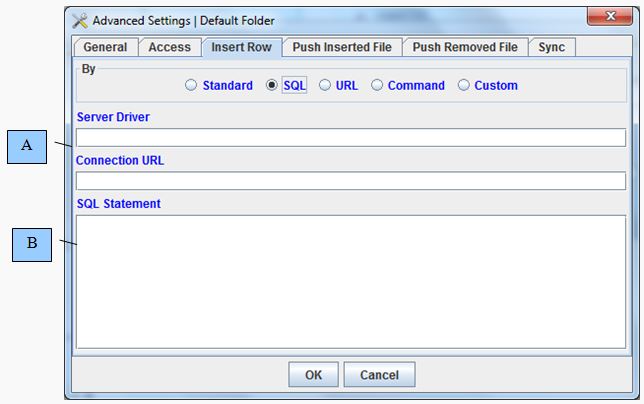The height and width of the screenshot is (404, 644).
Task: Switch to the Sync tab
Action: 552,47
